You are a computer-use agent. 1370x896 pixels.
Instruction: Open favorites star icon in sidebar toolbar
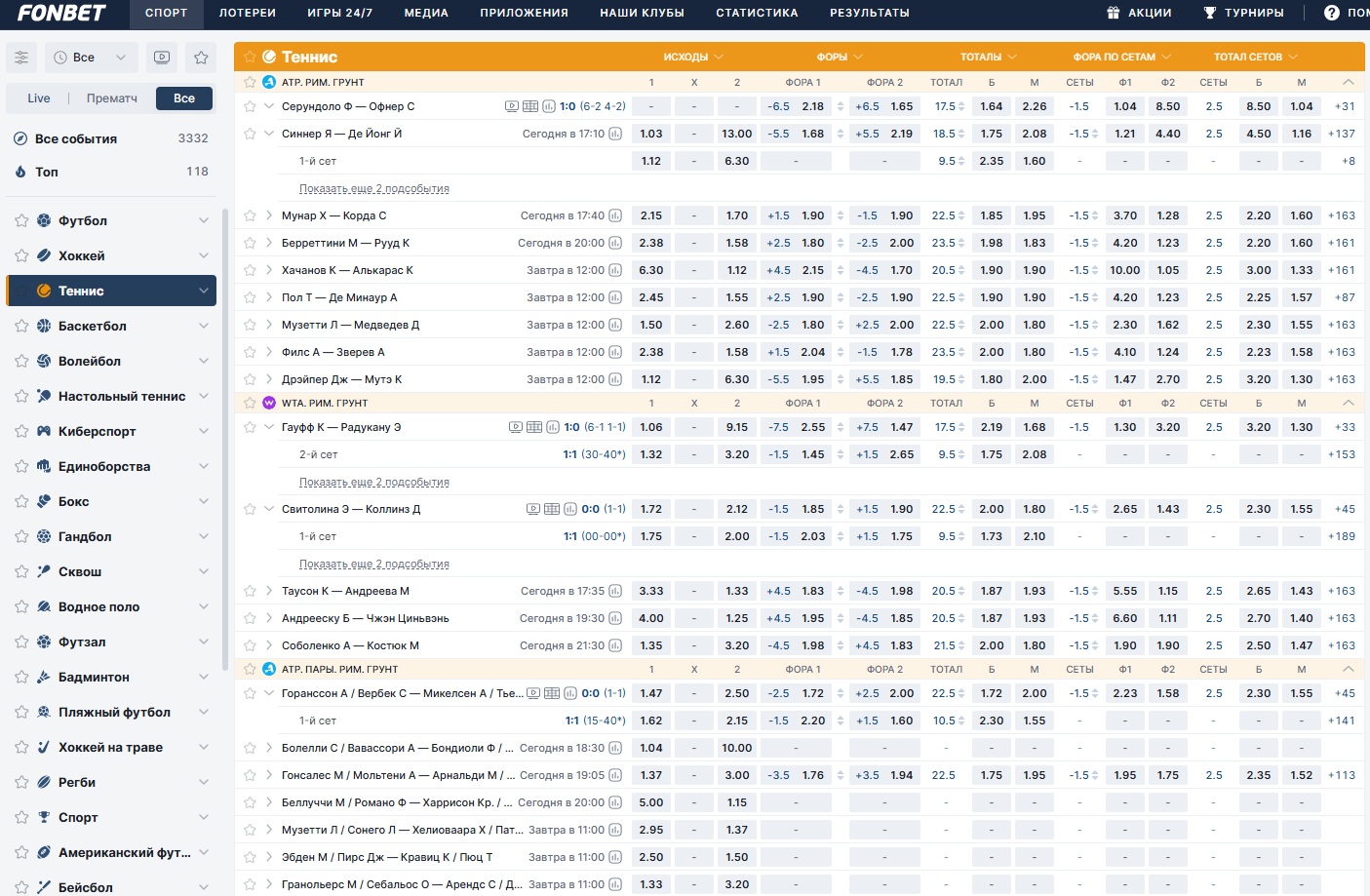click(x=201, y=58)
